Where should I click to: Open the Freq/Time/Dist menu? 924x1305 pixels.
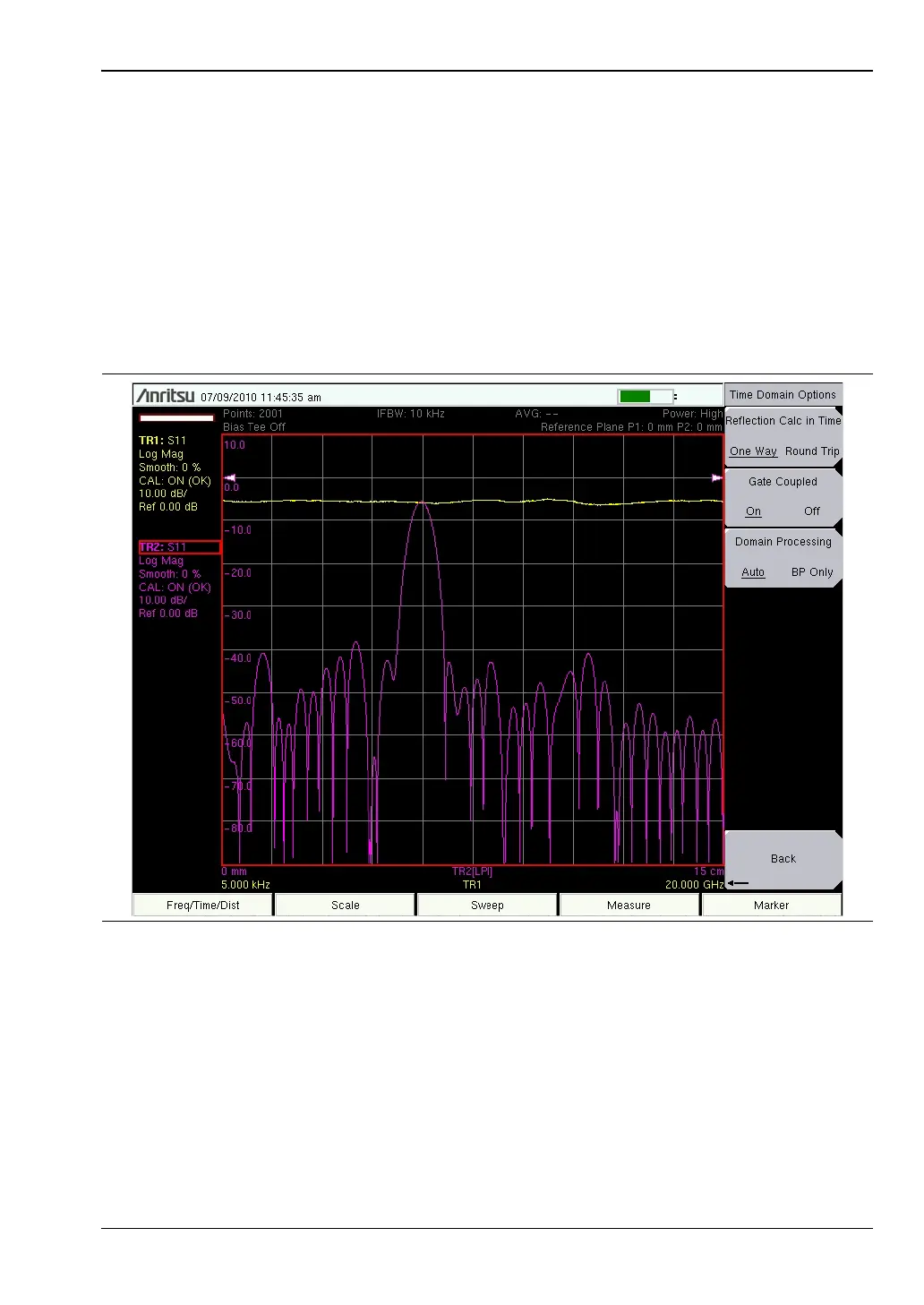coord(203,906)
